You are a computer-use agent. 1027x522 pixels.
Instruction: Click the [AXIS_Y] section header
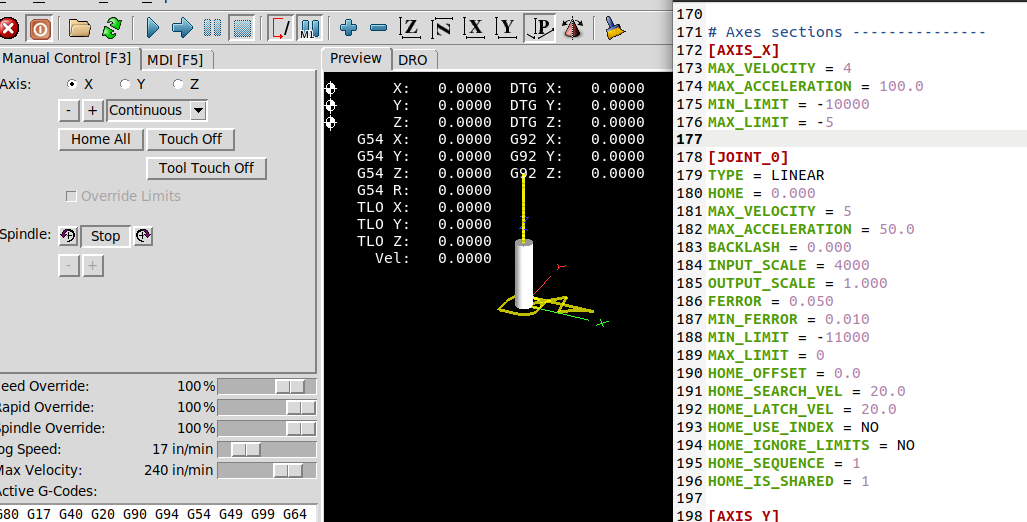click(x=743, y=515)
